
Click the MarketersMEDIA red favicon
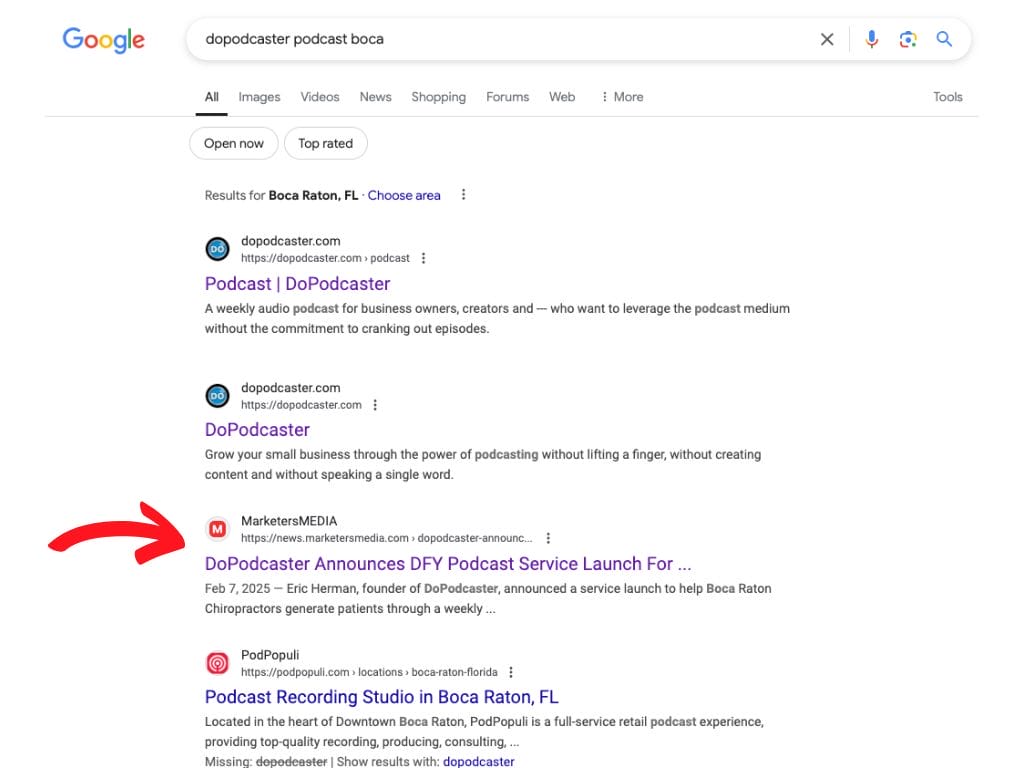point(217,529)
